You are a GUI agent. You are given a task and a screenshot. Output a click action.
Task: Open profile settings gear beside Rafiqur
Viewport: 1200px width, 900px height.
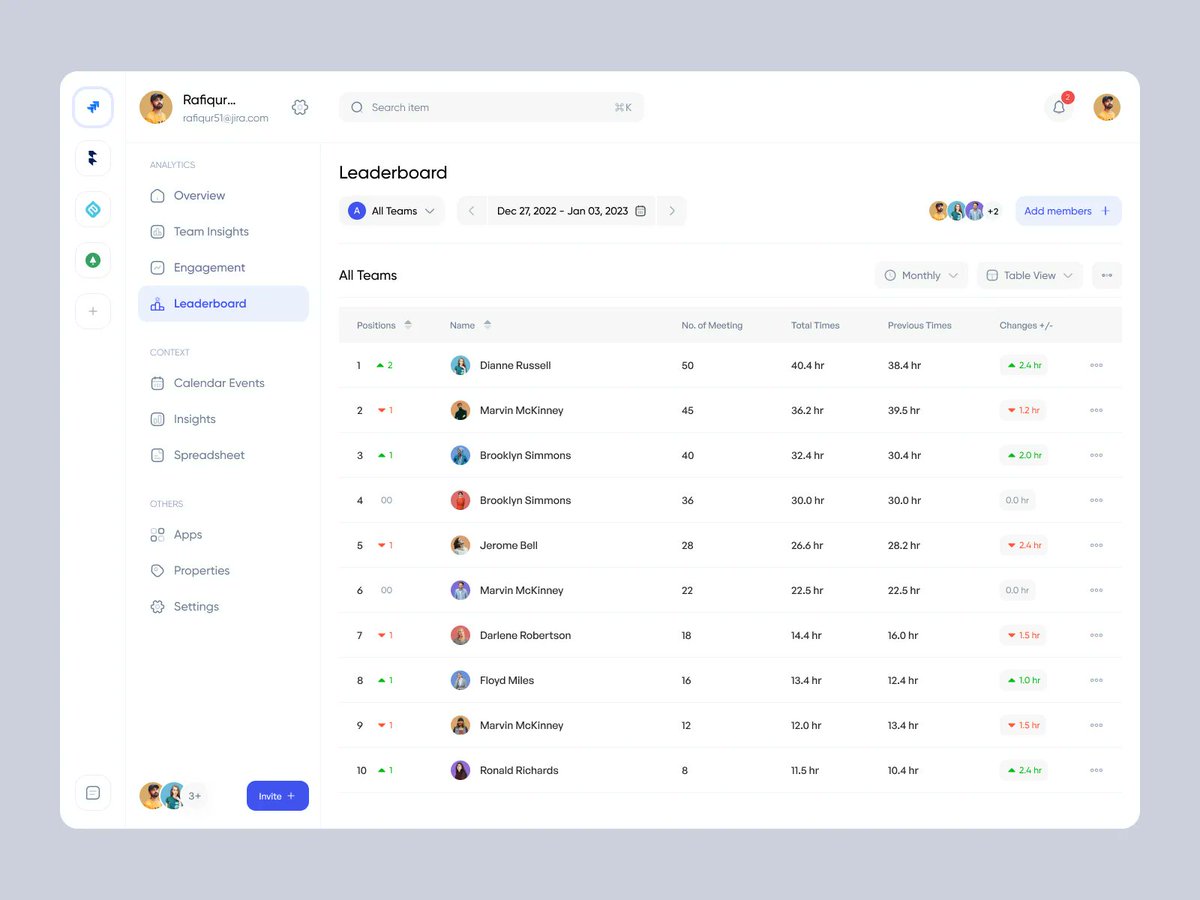[300, 107]
